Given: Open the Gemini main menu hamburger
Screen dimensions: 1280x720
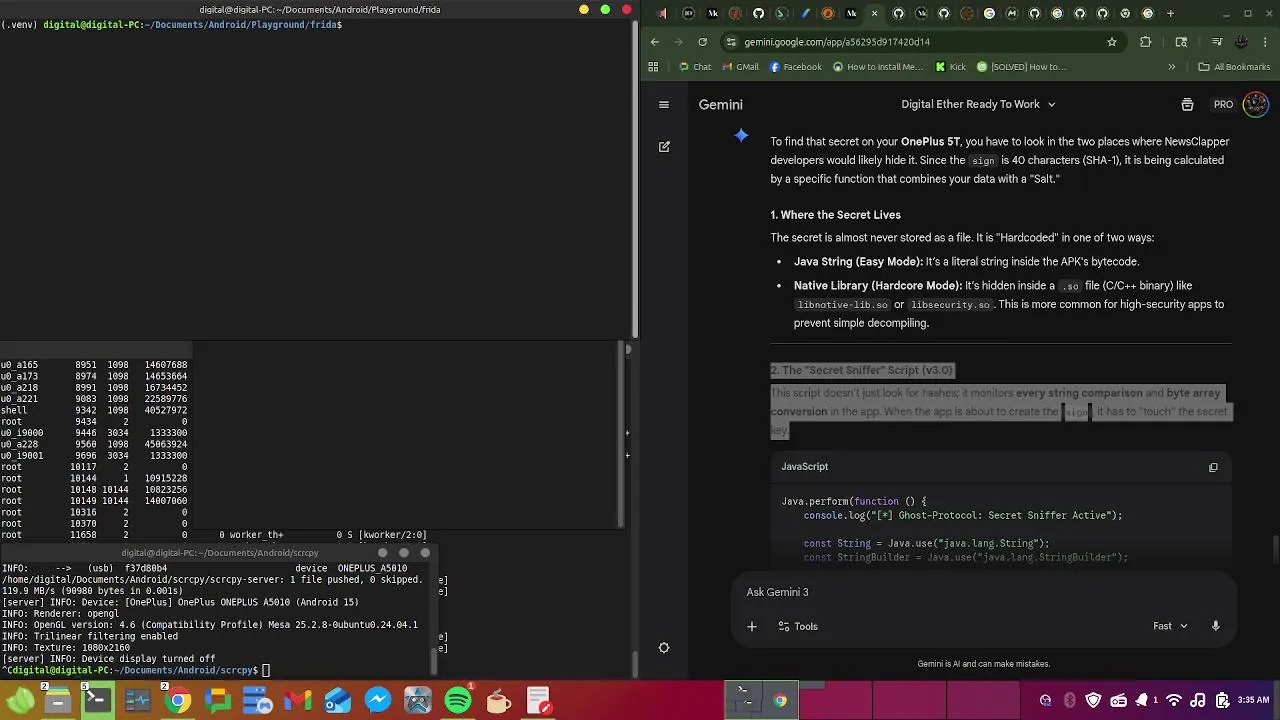Looking at the screenshot, I should pos(663,104).
